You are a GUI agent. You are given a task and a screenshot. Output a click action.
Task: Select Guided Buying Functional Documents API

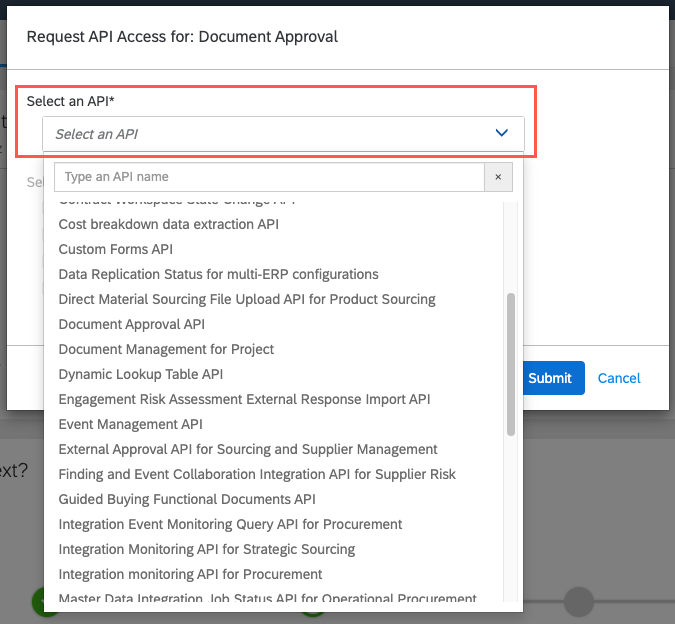click(187, 499)
